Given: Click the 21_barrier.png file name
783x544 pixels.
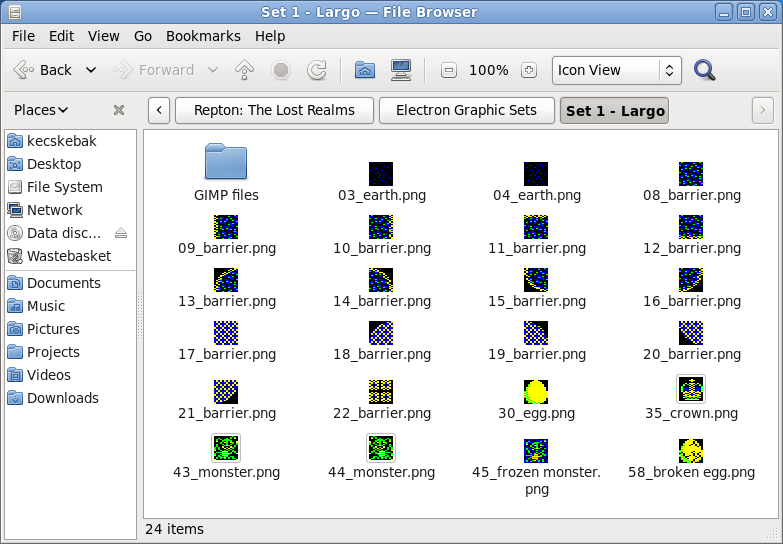Looking at the screenshot, I should click(x=227, y=413).
